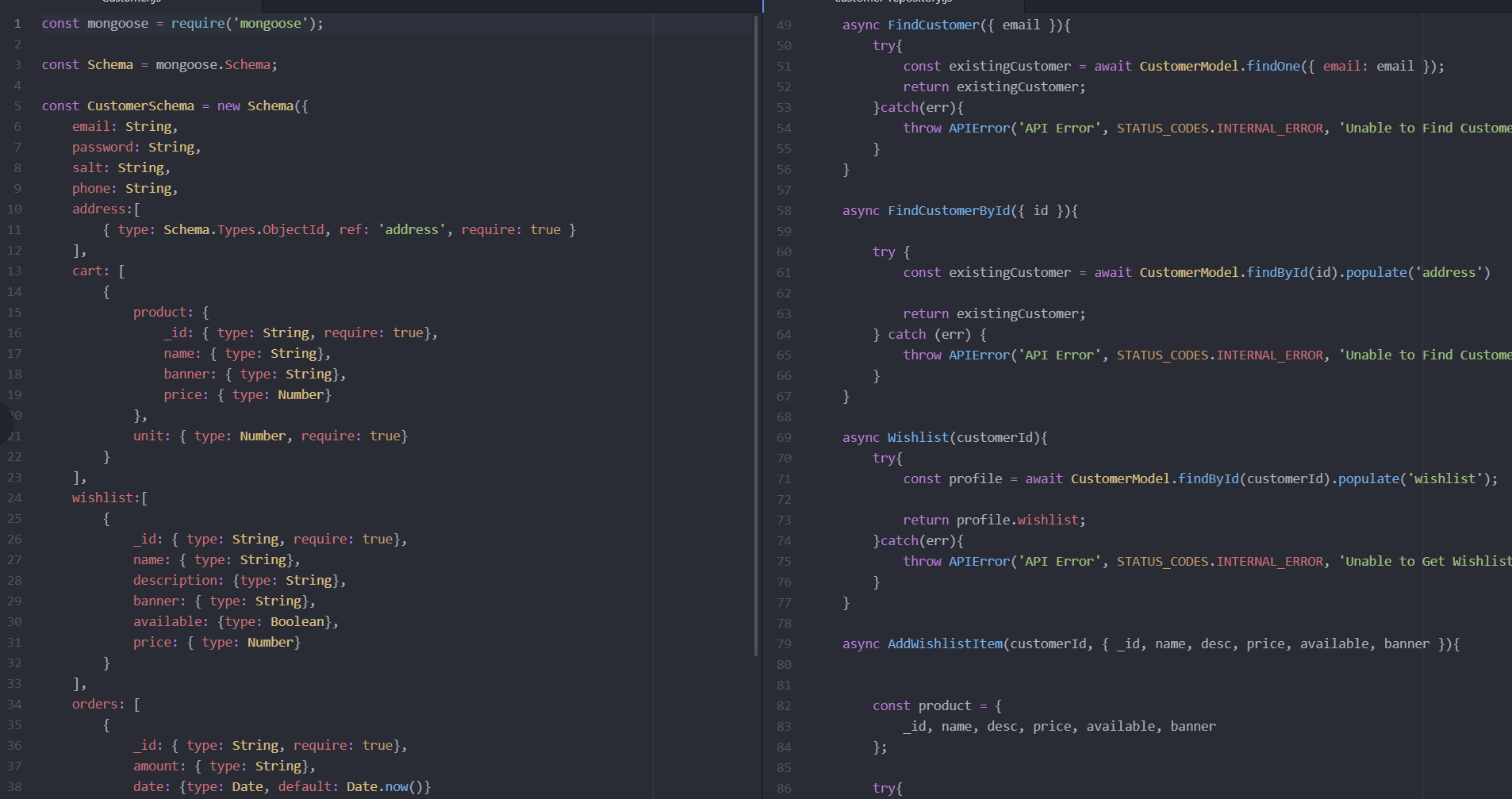
Task: Click 'APIError' on line 54
Action: tap(980, 128)
